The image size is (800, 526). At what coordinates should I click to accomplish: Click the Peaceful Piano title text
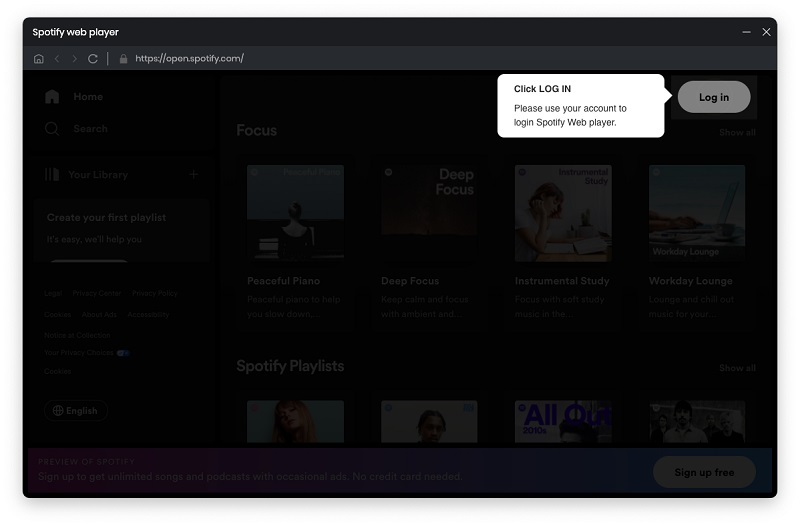click(x=284, y=281)
